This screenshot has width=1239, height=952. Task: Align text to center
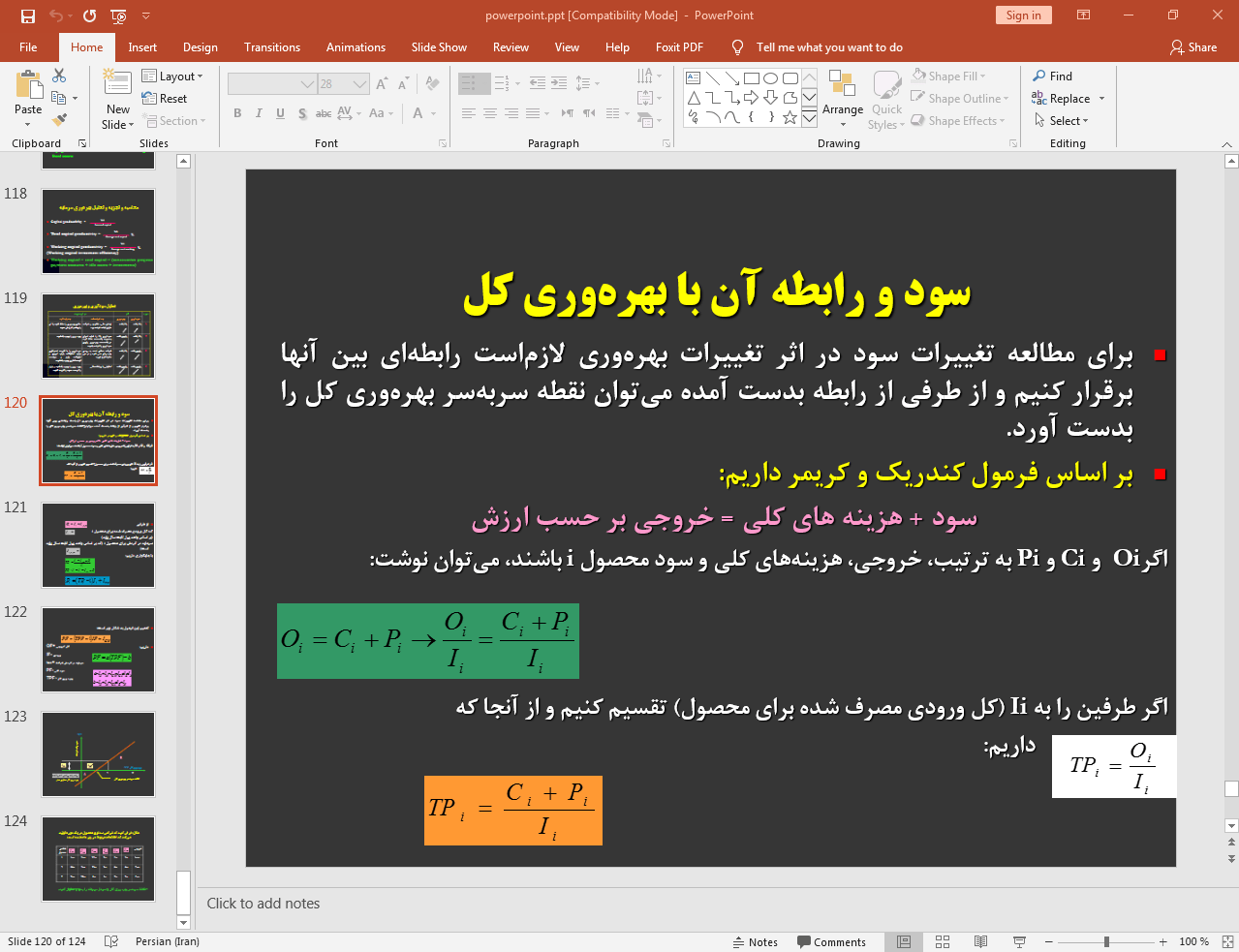(x=490, y=113)
